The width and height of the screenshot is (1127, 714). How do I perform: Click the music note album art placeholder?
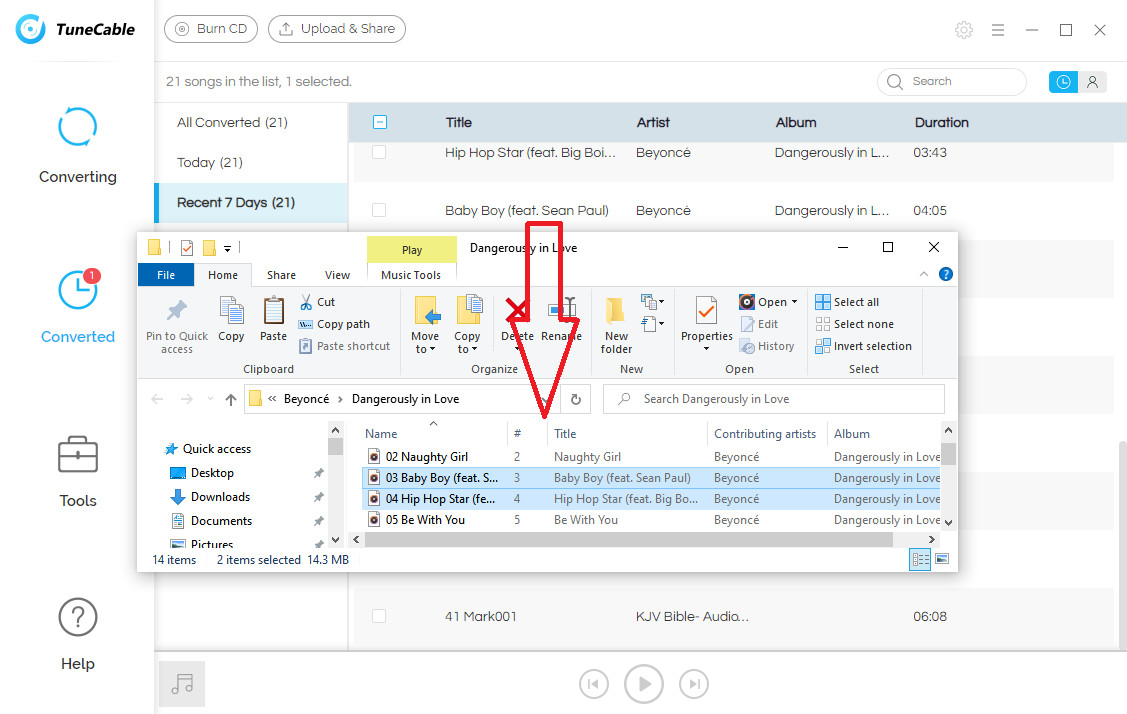click(182, 684)
